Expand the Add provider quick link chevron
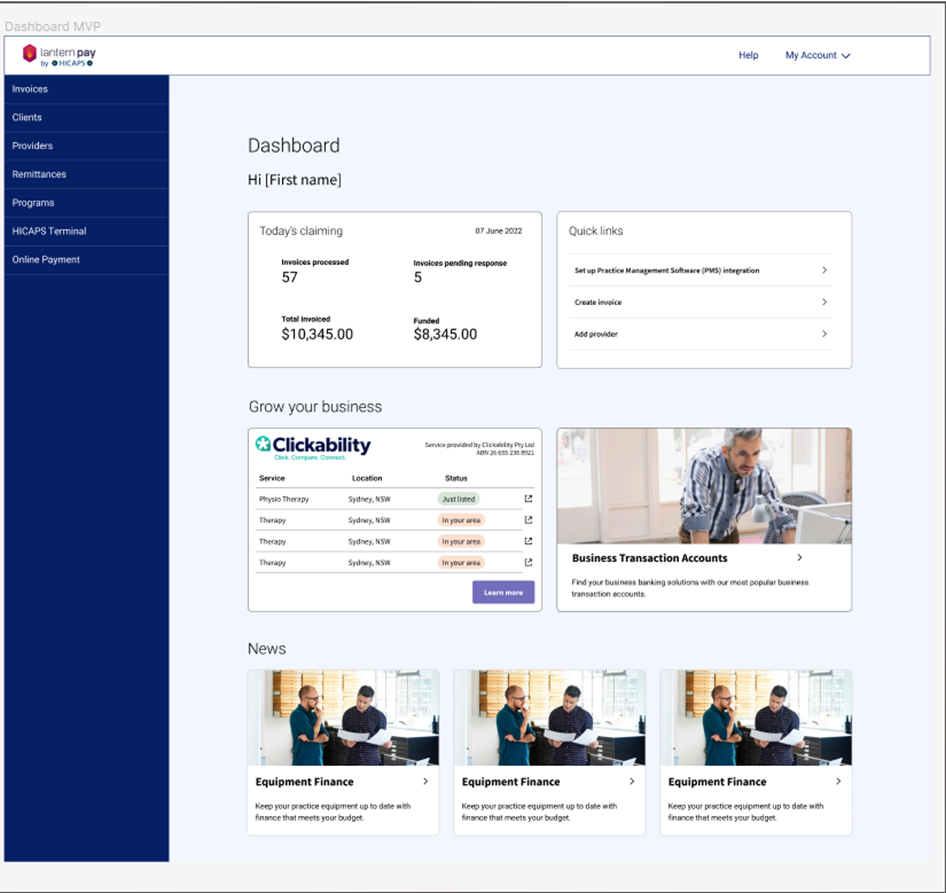The height and width of the screenshot is (893, 946). 823,334
